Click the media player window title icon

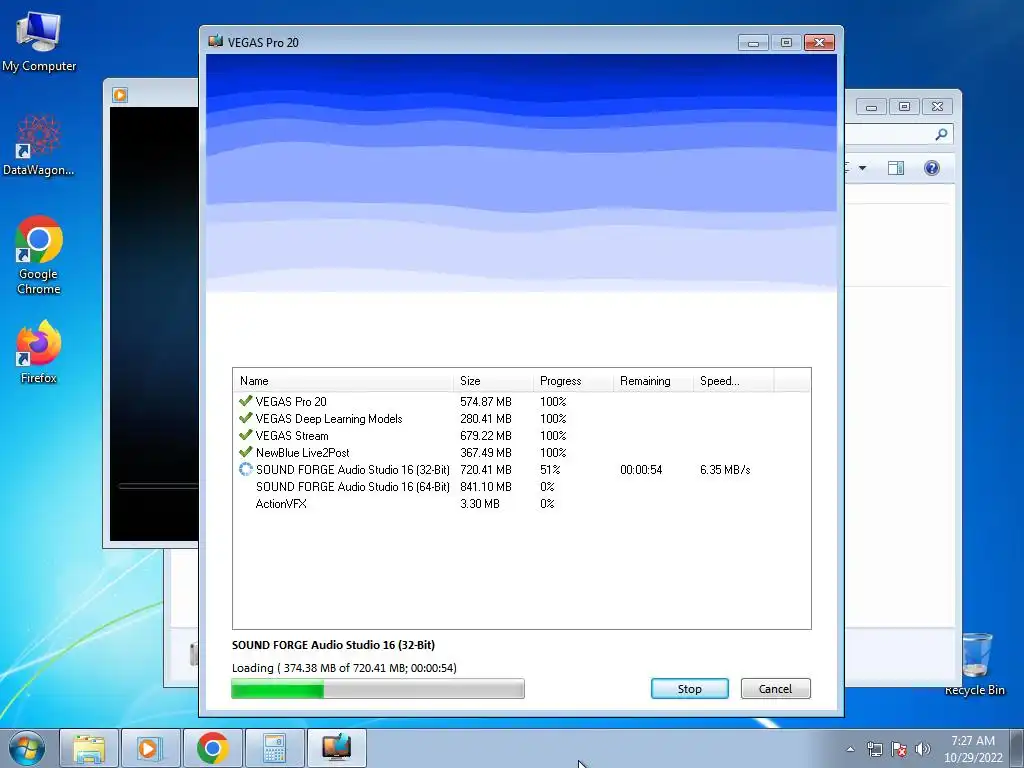120,95
